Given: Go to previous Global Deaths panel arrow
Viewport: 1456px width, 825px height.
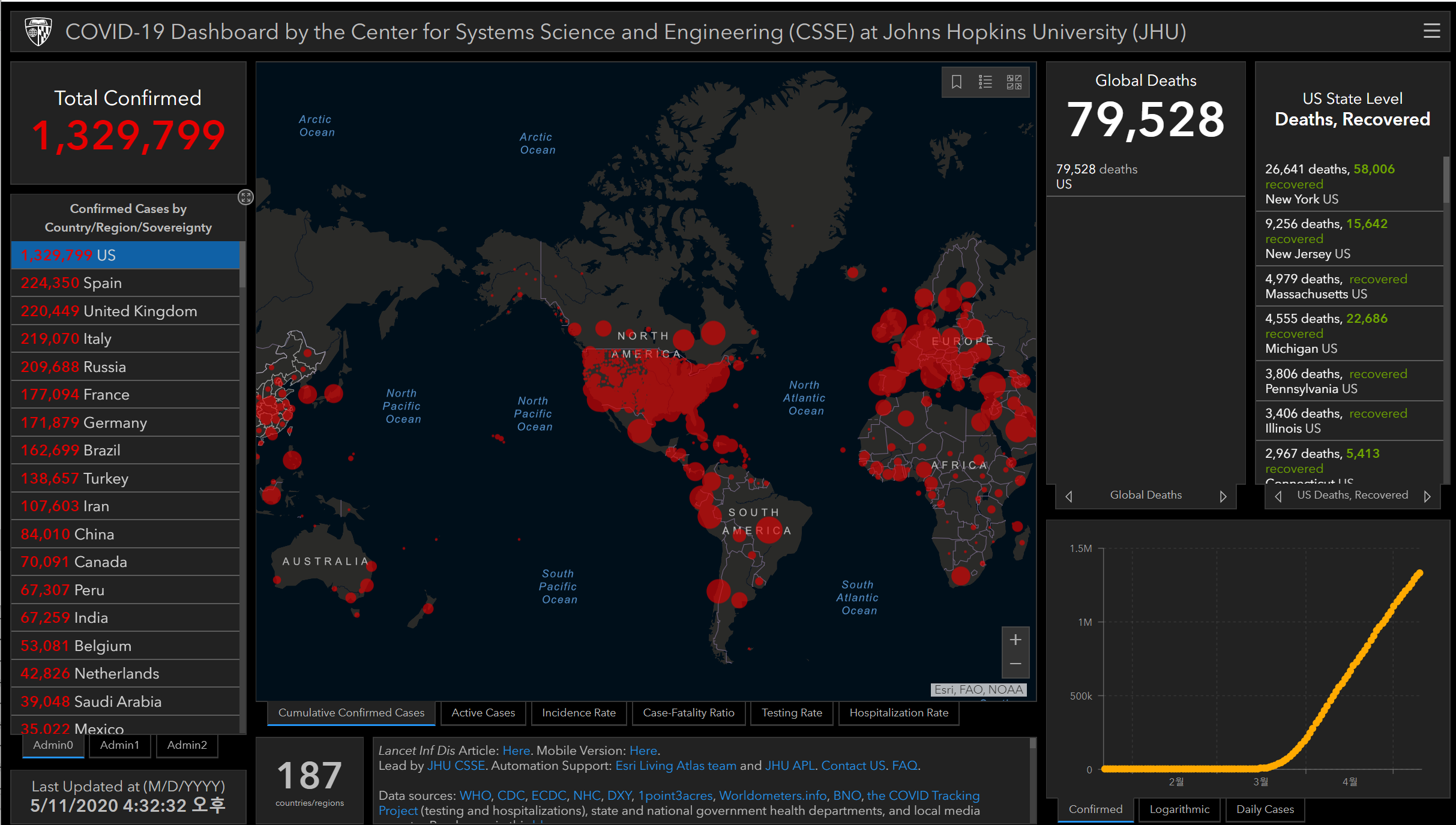Looking at the screenshot, I should [1069, 496].
